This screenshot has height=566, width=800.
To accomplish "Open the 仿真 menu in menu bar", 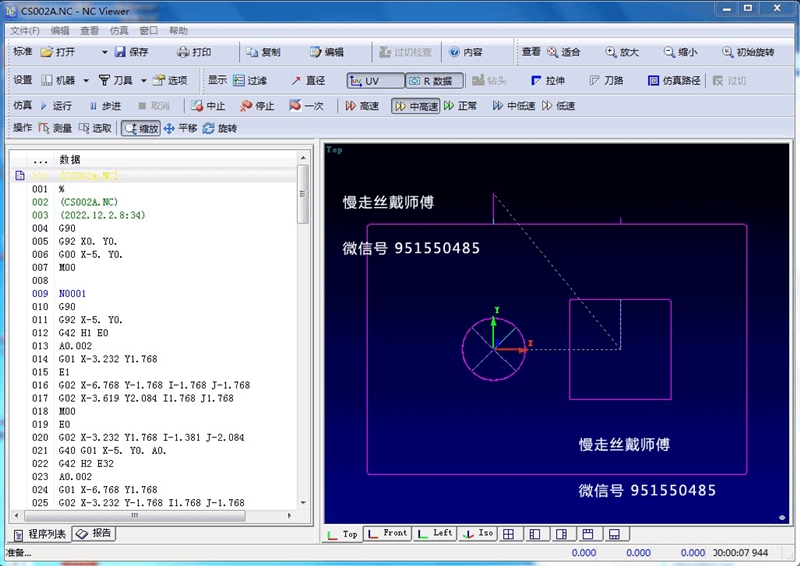I will pos(119,31).
